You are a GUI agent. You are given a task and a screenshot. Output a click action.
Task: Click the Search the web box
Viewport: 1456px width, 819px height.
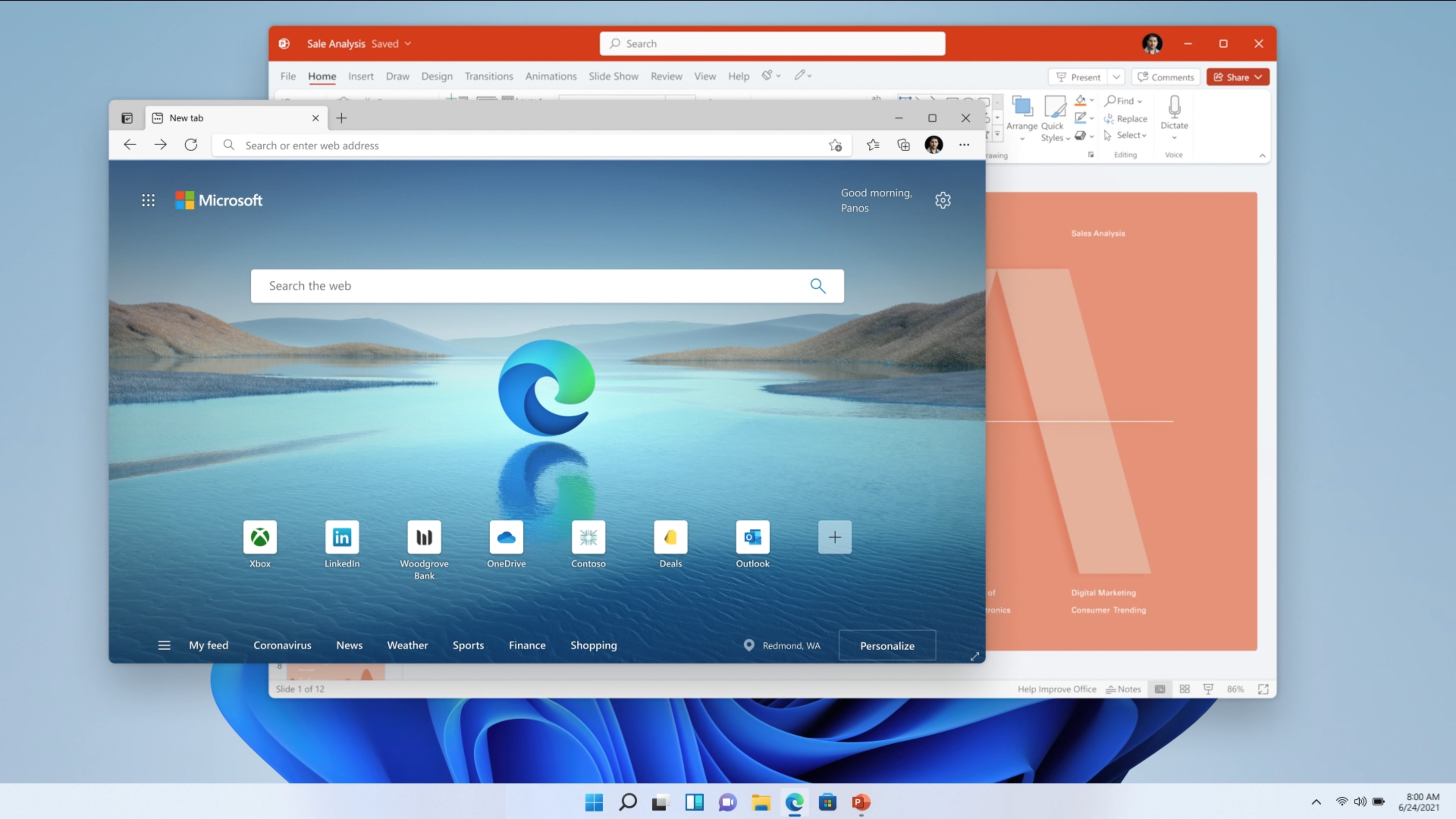pyautogui.click(x=547, y=286)
